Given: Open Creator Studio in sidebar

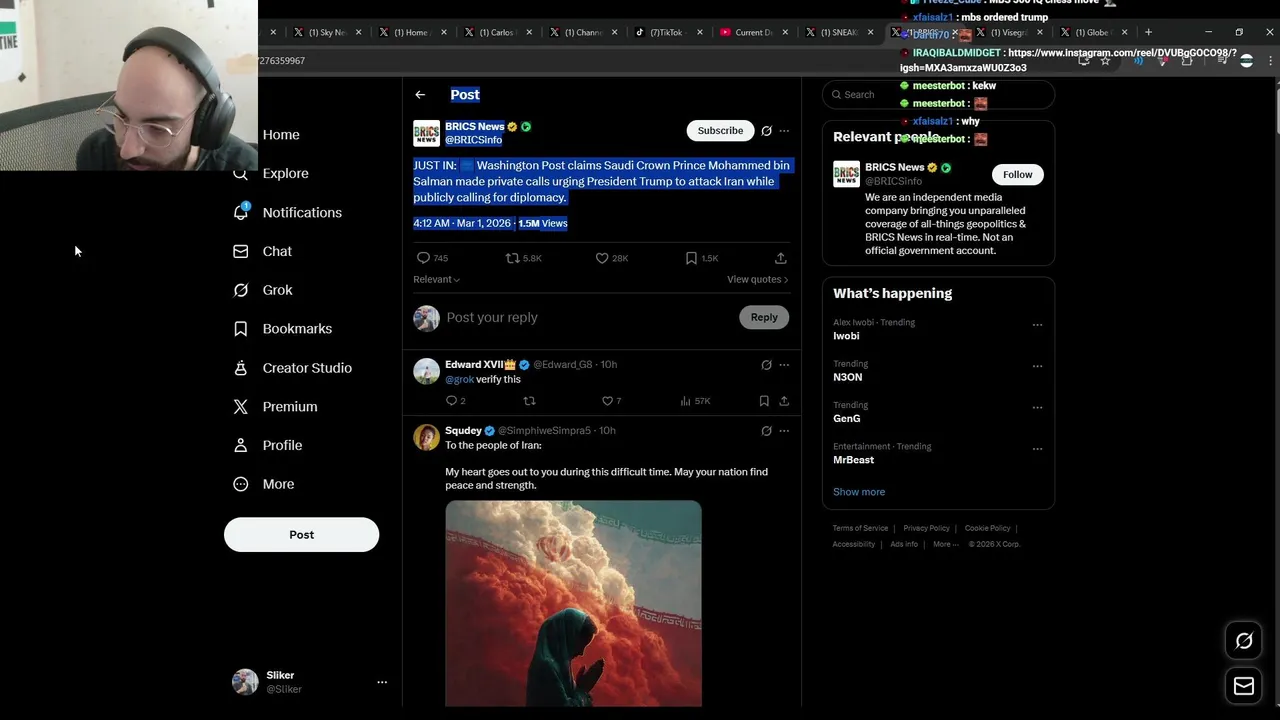Looking at the screenshot, I should (x=293, y=368).
